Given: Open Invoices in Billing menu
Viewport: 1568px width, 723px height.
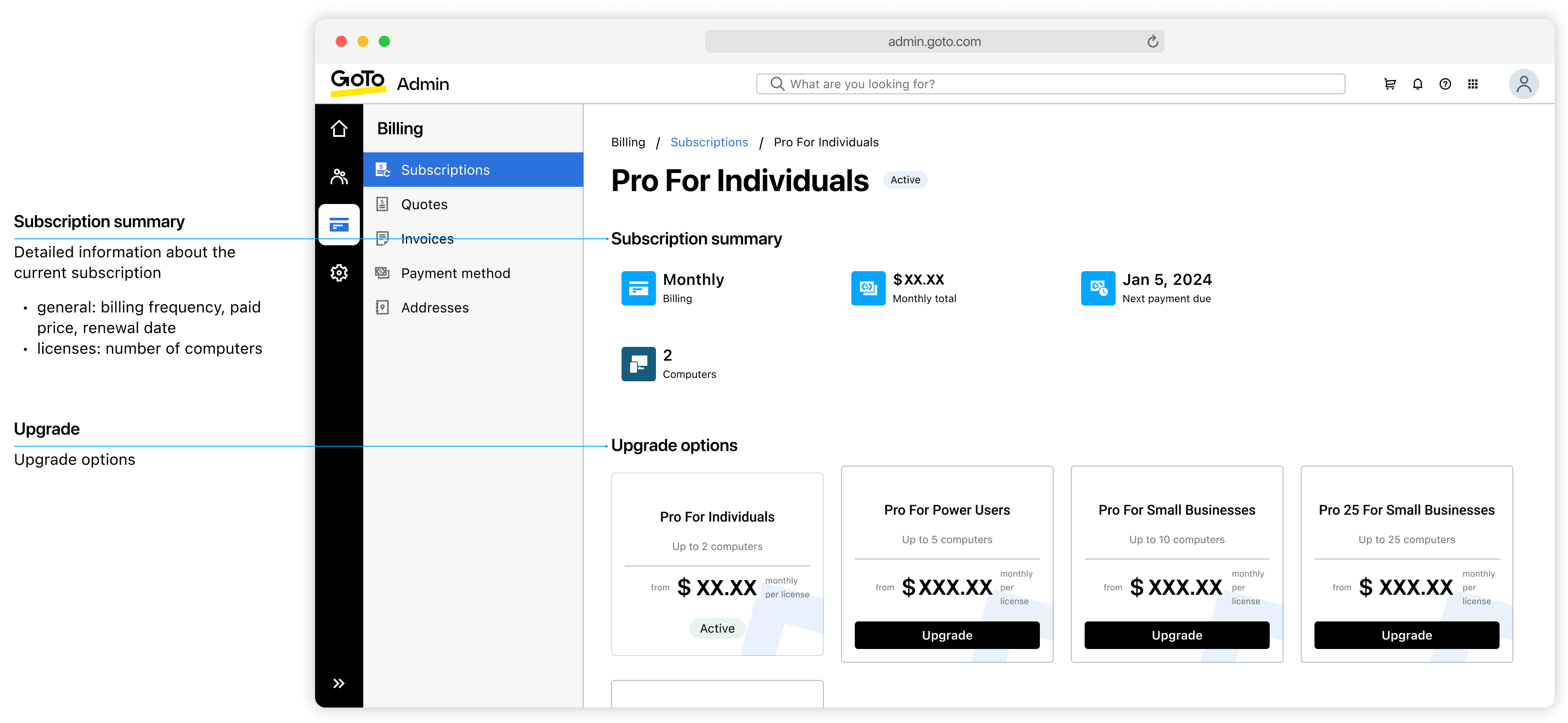Looking at the screenshot, I should click(x=473, y=238).
